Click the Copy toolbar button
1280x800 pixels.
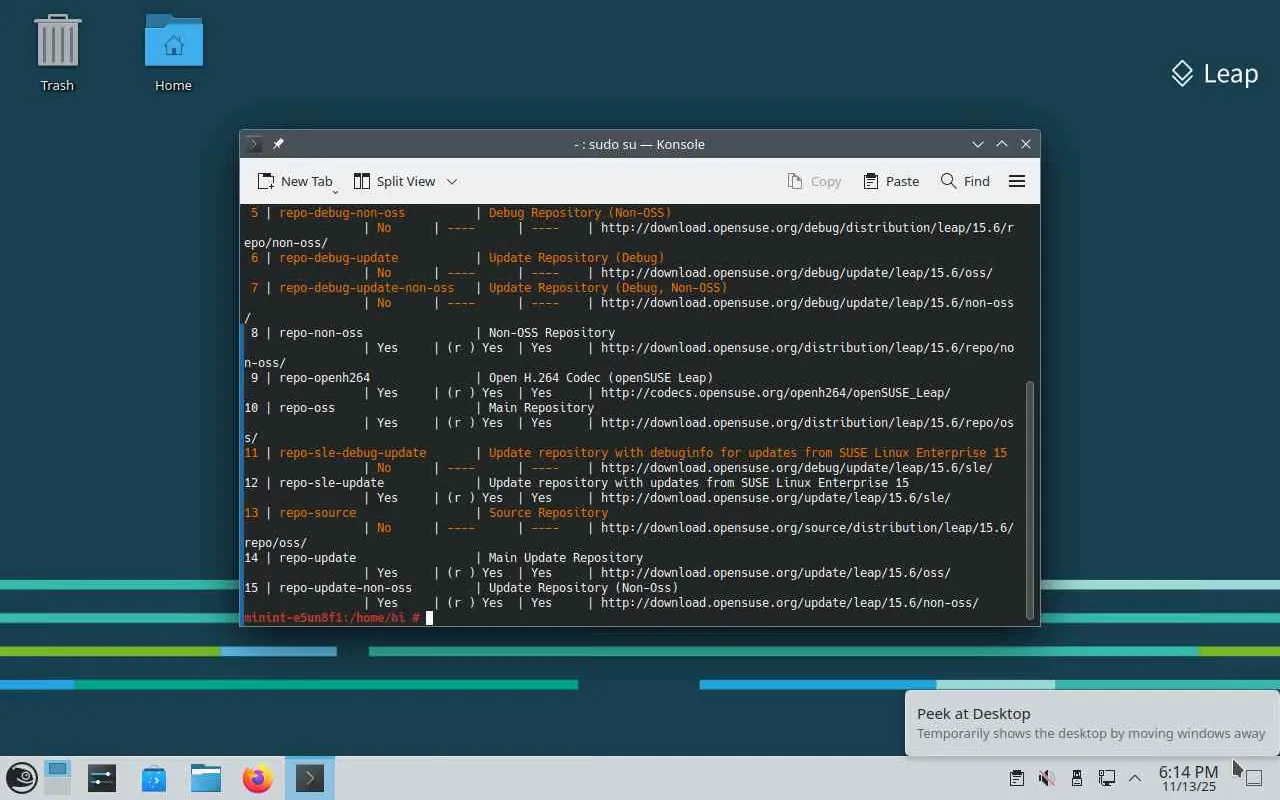coord(814,181)
